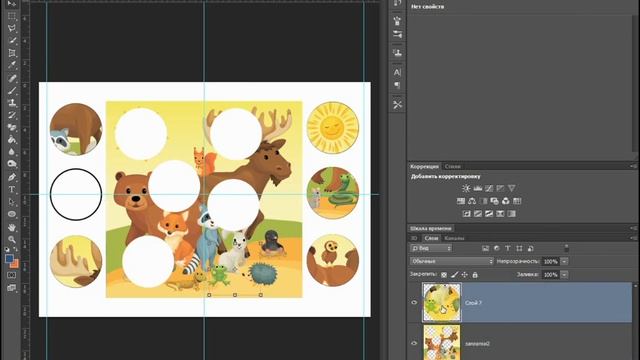Open the opacity slider arrow (Непрозрачность)
Image resolution: width=640 pixels, height=360 pixels.
564,261
